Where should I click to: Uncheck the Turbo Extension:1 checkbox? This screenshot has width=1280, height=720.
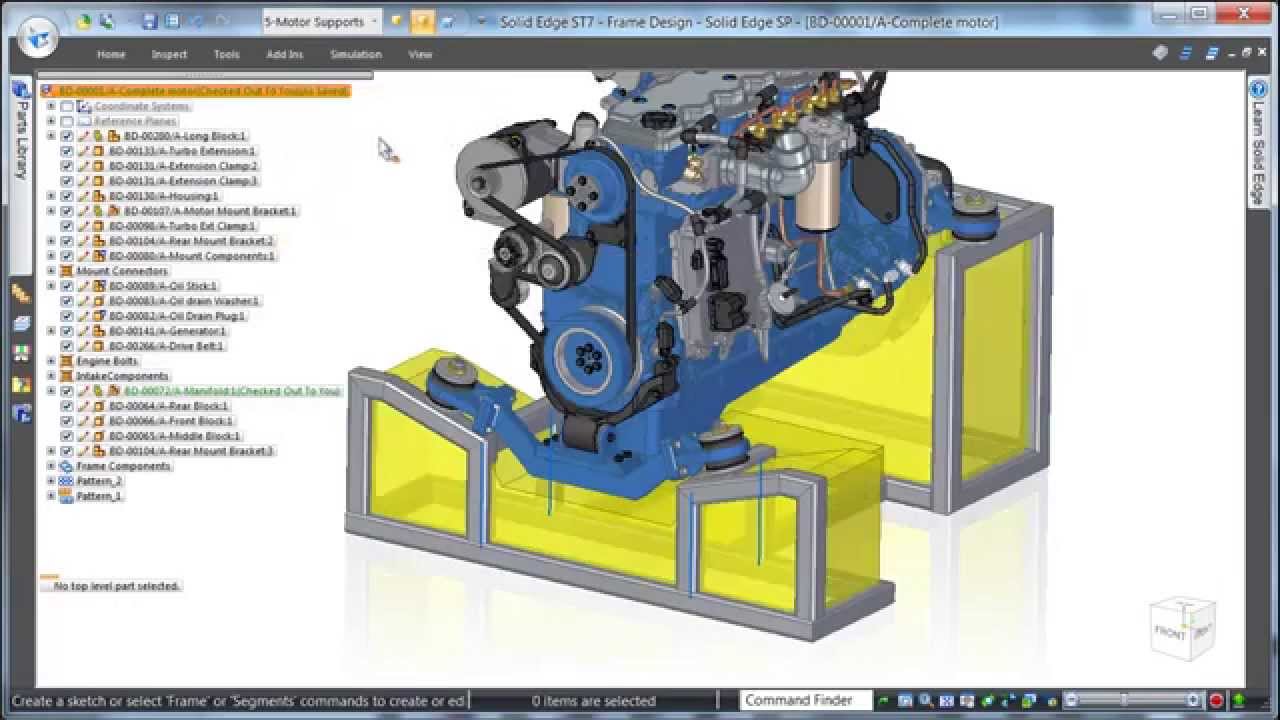[x=67, y=151]
